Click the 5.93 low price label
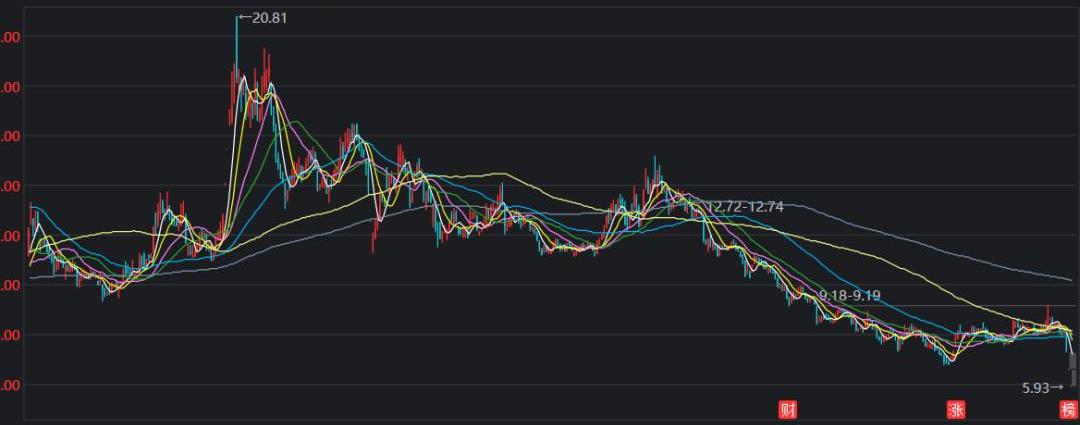The height and width of the screenshot is (425, 1080). (x=1035, y=388)
